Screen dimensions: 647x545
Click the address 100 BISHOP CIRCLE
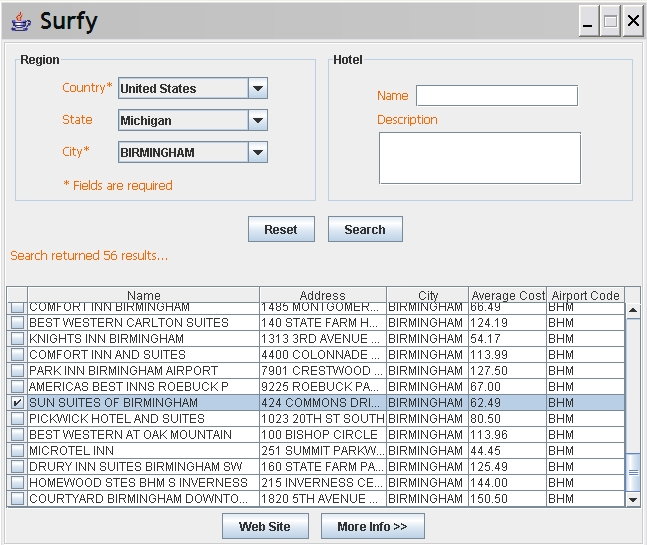click(323, 434)
